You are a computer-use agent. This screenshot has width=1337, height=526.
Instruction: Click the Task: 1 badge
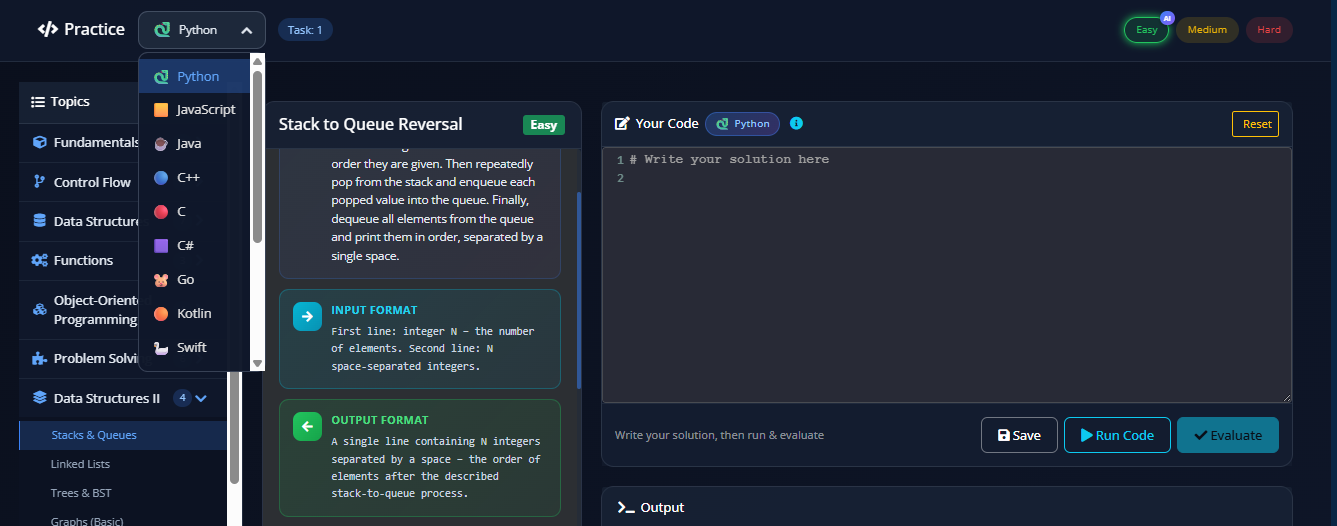[305, 30]
